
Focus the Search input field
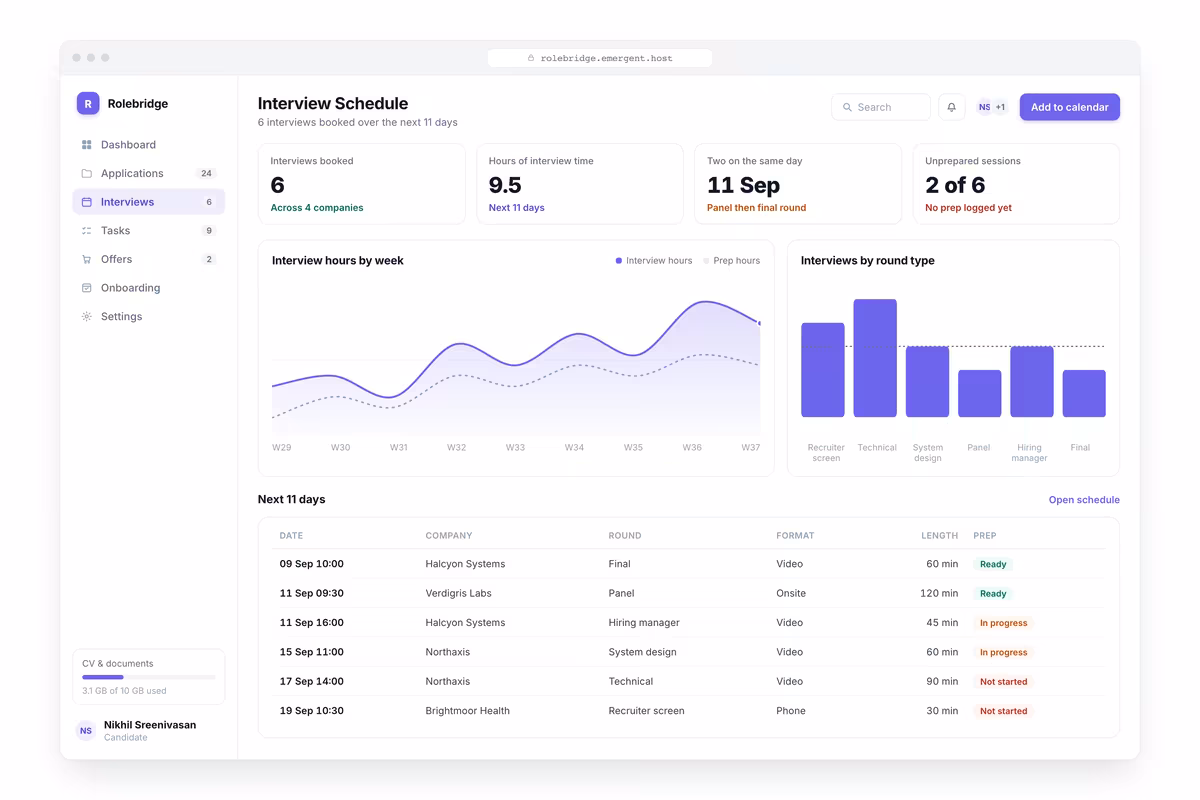point(881,107)
